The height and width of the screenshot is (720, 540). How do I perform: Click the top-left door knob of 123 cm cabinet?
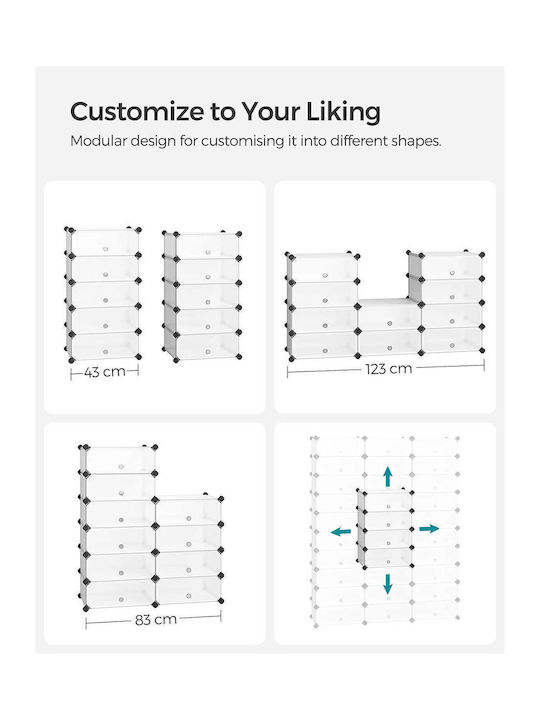point(325,276)
